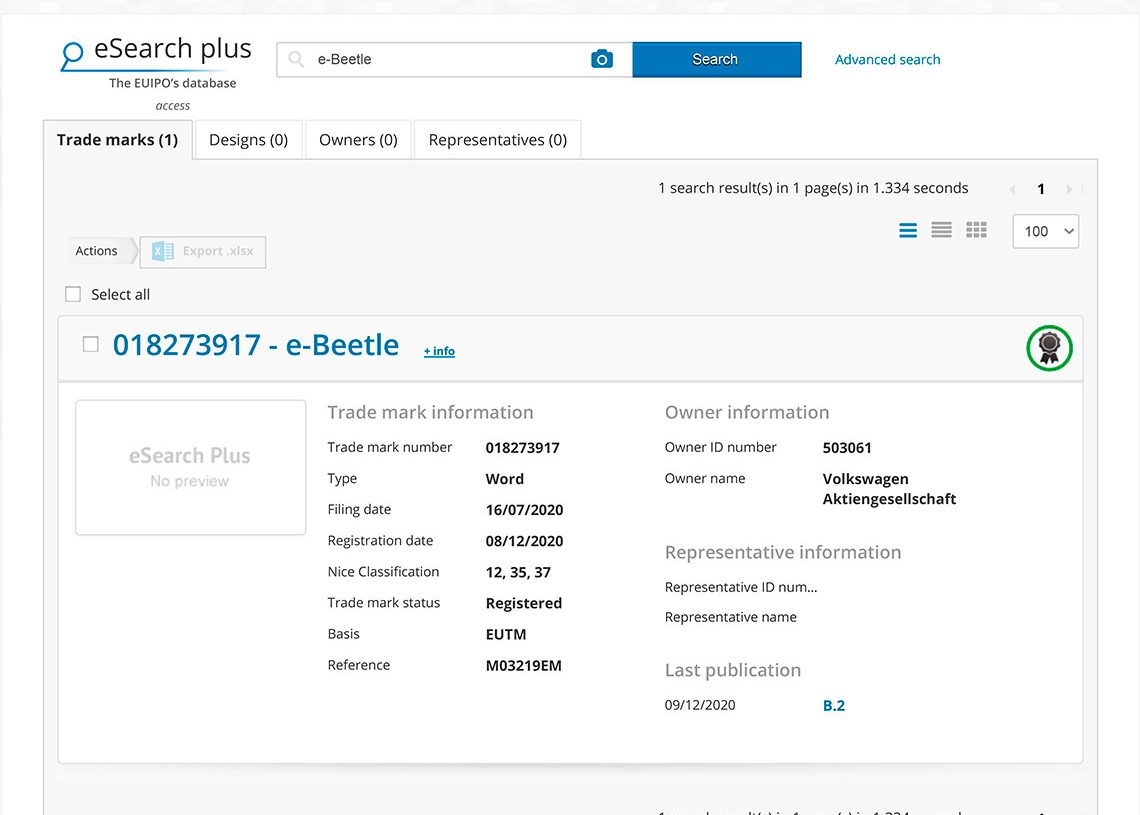The height and width of the screenshot is (815, 1140).
Task: Check the Select all checkbox
Action: point(73,294)
